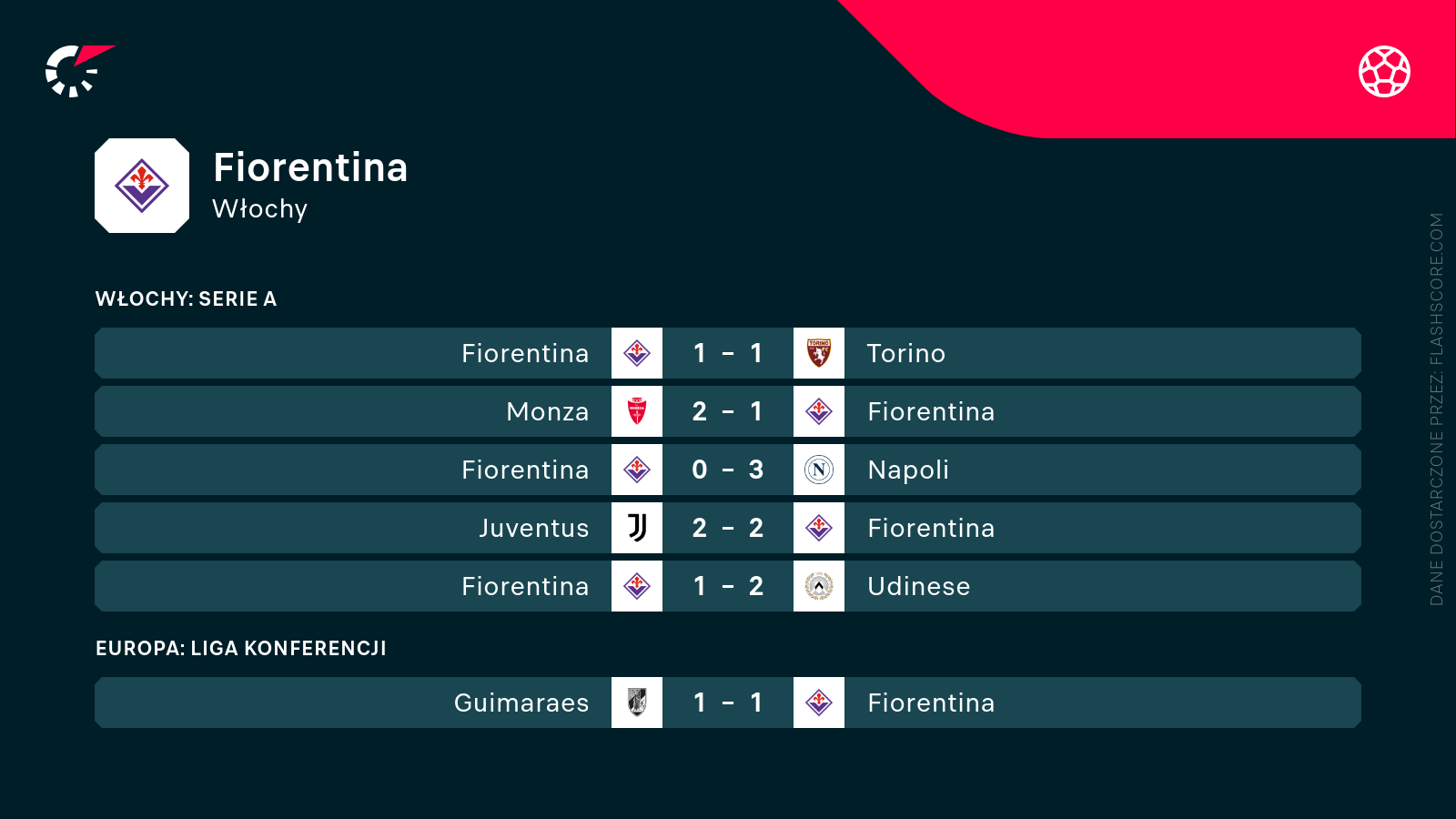This screenshot has width=1456, height=819.
Task: Click the Napoli club crest
Action: click(x=819, y=470)
